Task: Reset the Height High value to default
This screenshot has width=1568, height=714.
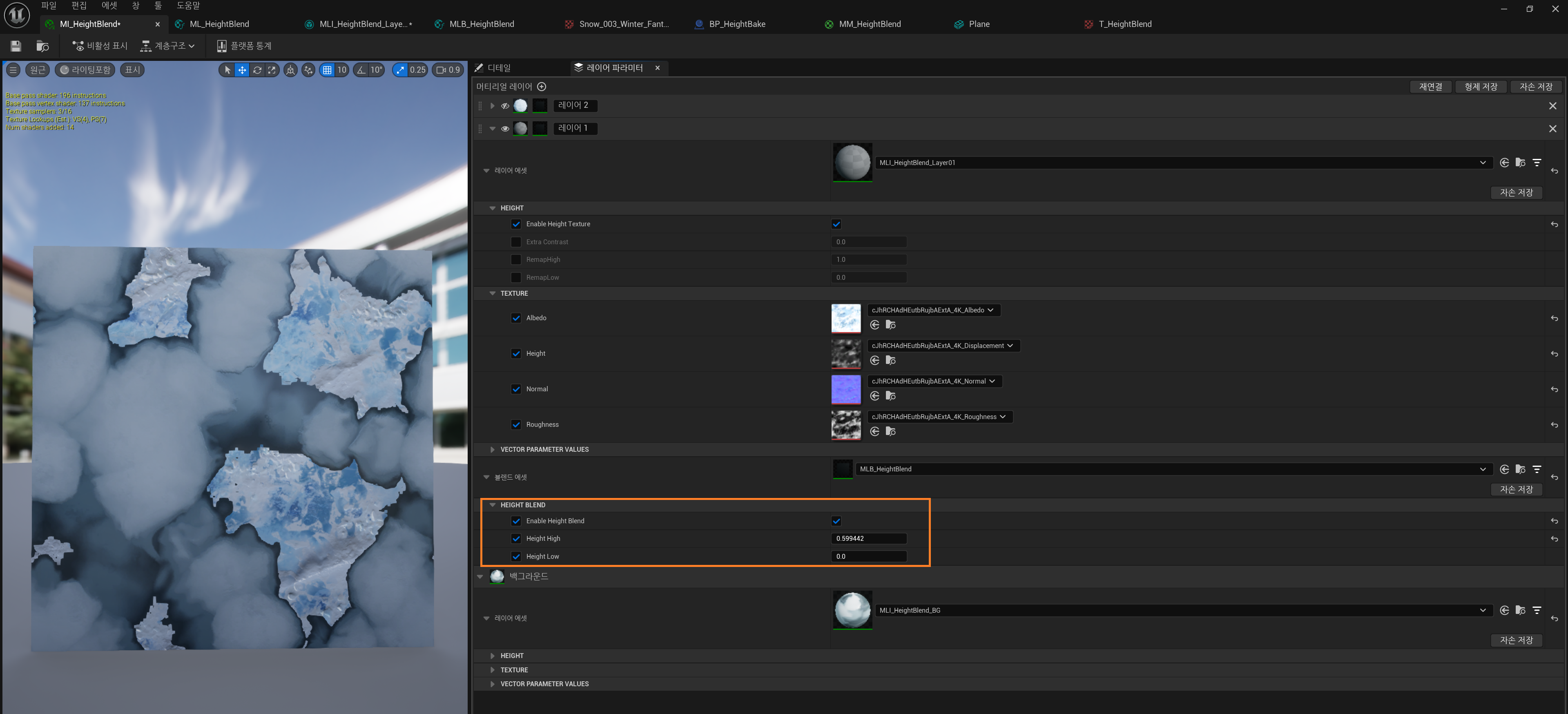Action: click(x=1554, y=539)
